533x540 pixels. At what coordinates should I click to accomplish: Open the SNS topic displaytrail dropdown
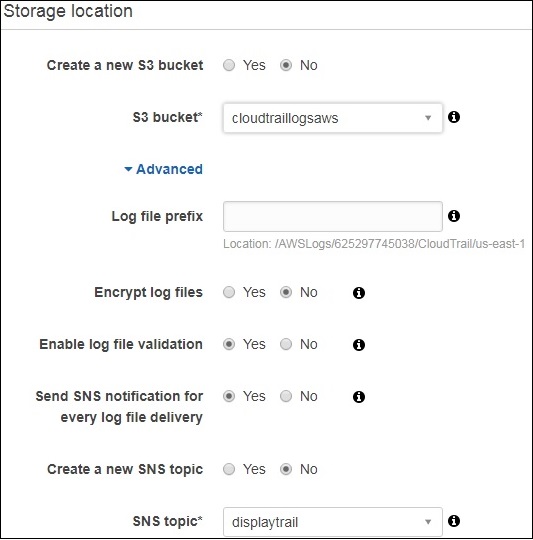coord(333,522)
